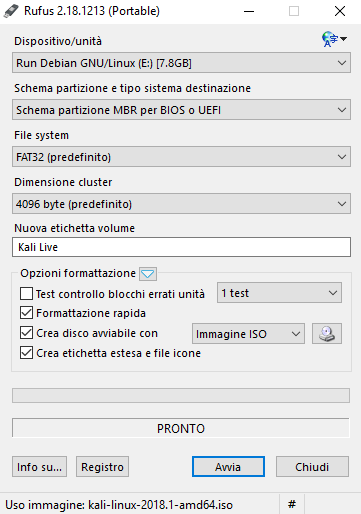361x514 pixels.
Task: Open the Registro log button
Action: (x=102, y=467)
